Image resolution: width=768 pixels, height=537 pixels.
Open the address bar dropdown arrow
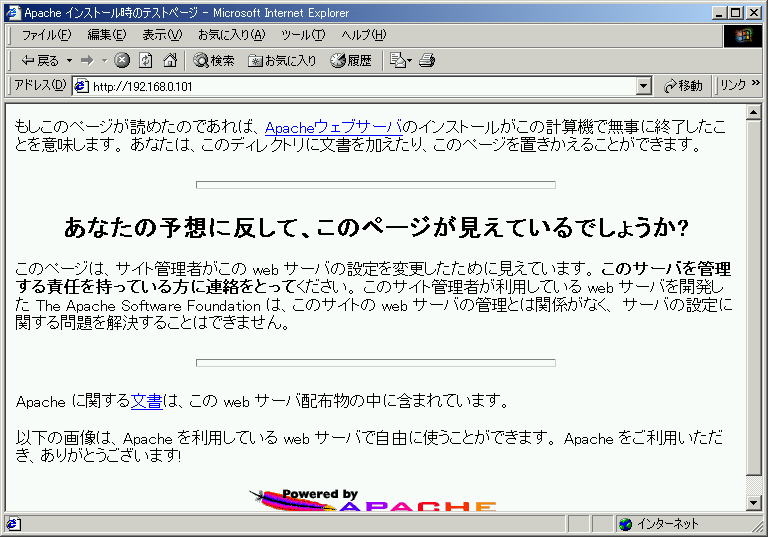(x=644, y=86)
